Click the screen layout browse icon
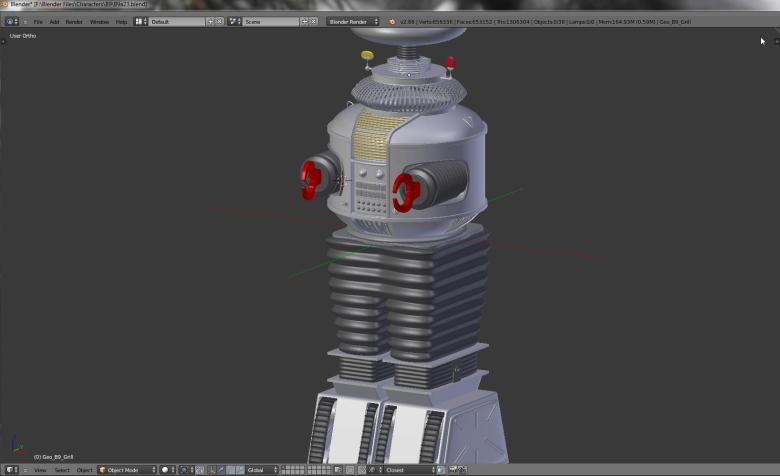The width and height of the screenshot is (780, 476). point(141,21)
